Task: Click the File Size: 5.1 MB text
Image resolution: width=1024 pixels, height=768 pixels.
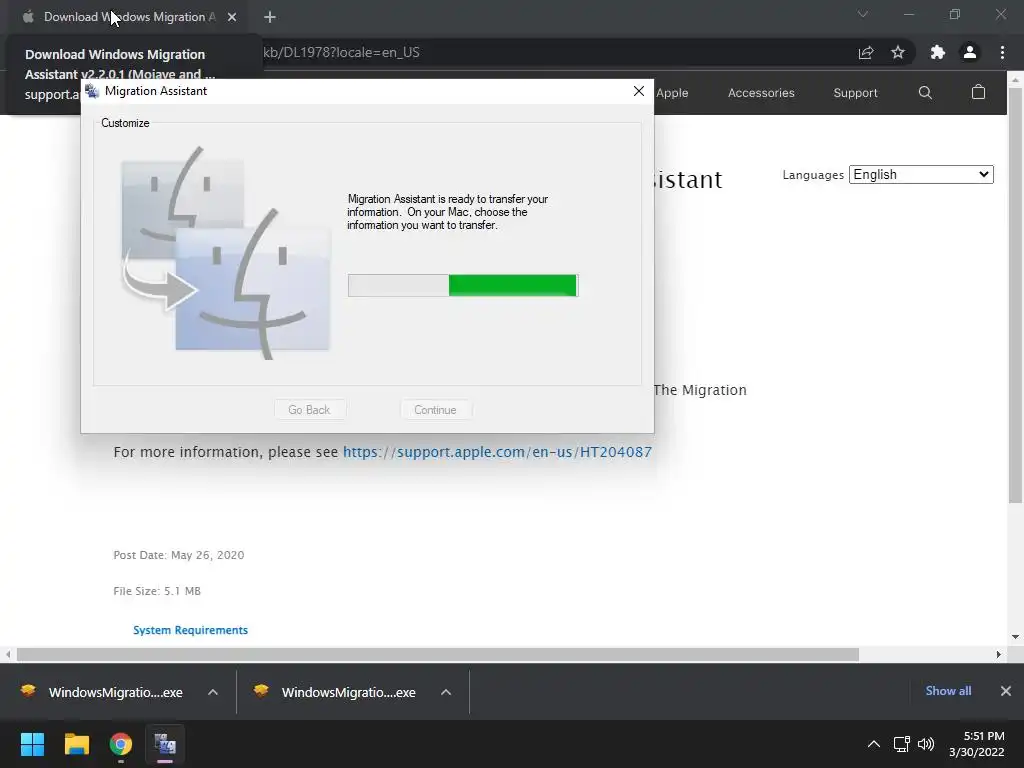Action: tap(157, 591)
